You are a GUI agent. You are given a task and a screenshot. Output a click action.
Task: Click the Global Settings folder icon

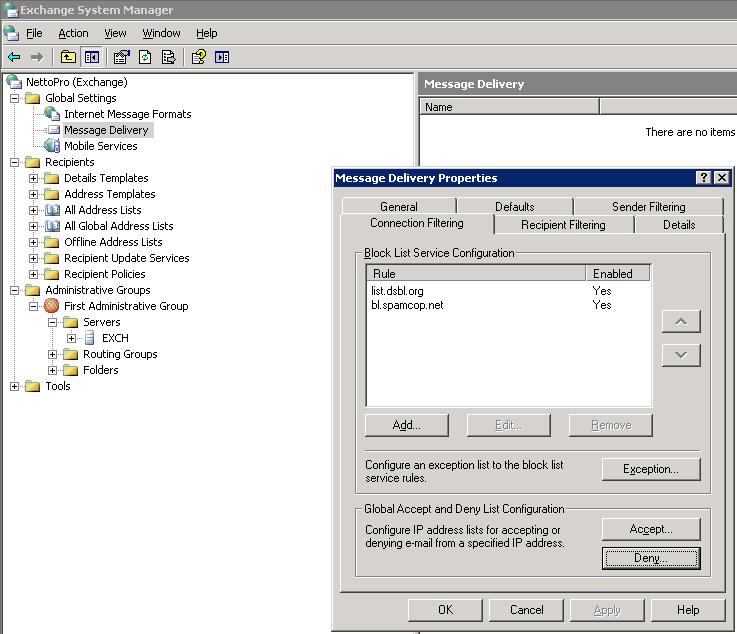pyautogui.click(x=32, y=98)
